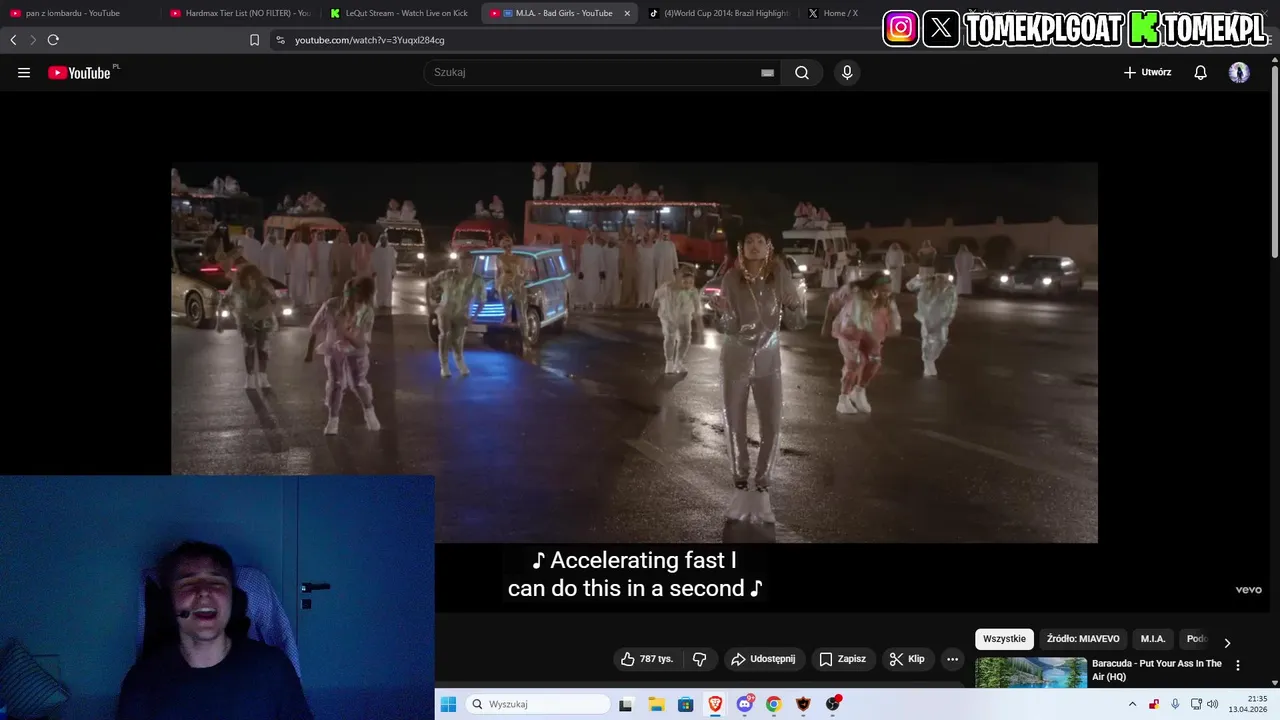Open options menu for the Baracuda video
Viewport: 1280px width, 720px height.
pos(1238,665)
